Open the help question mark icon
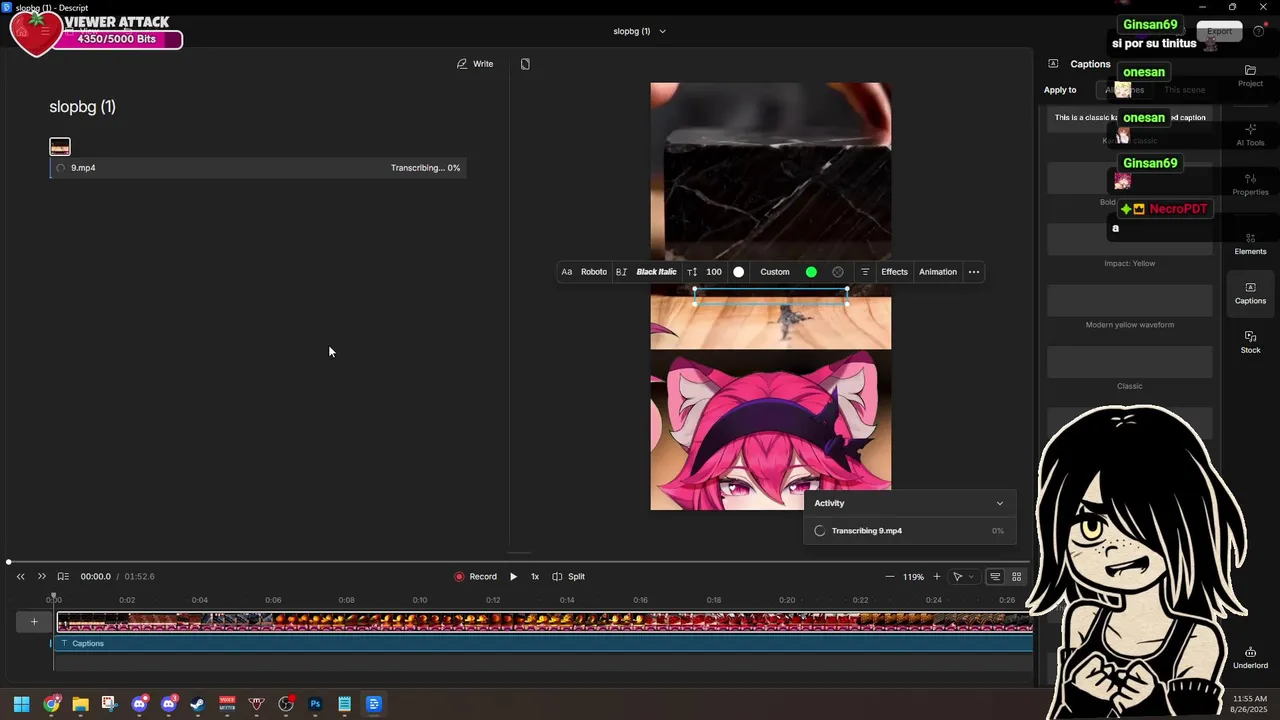Image resolution: width=1280 pixels, height=720 pixels. point(1259,31)
